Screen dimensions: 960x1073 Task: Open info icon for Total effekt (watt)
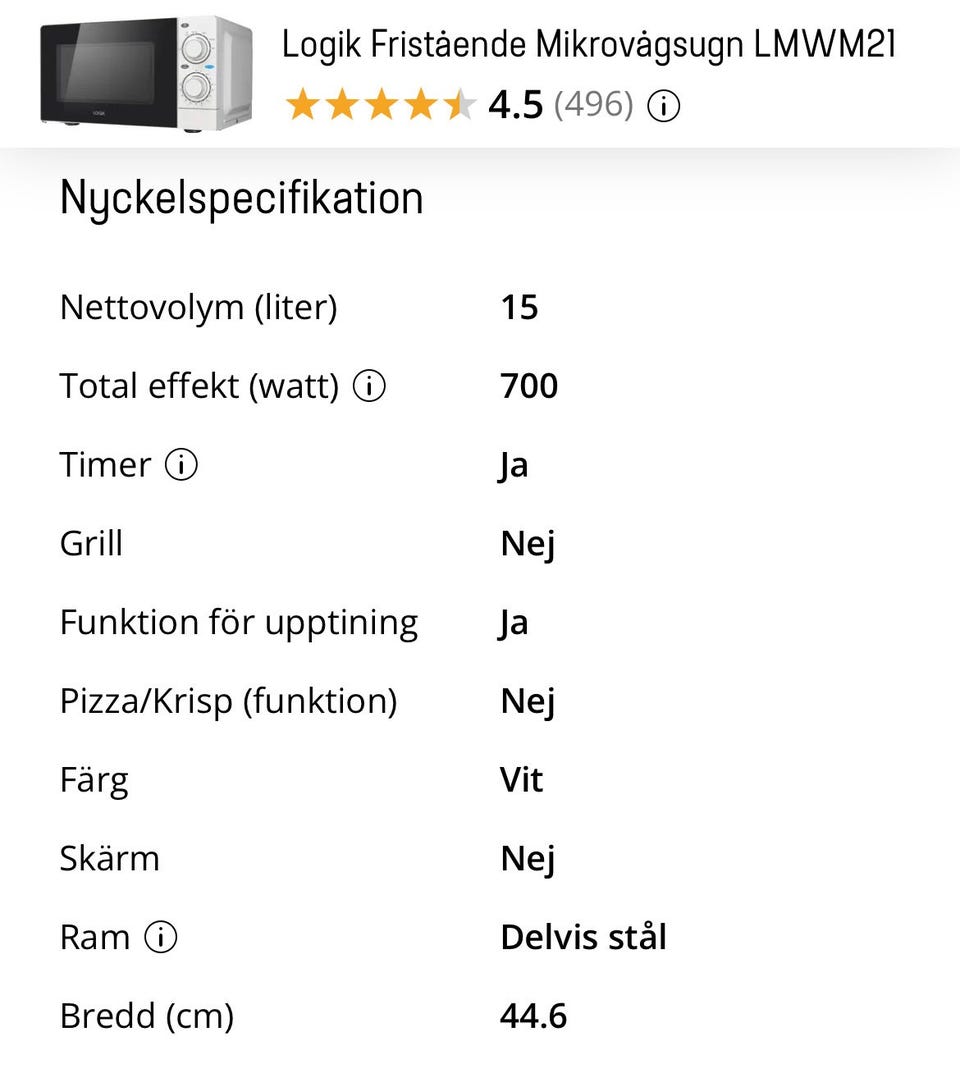[370, 386]
